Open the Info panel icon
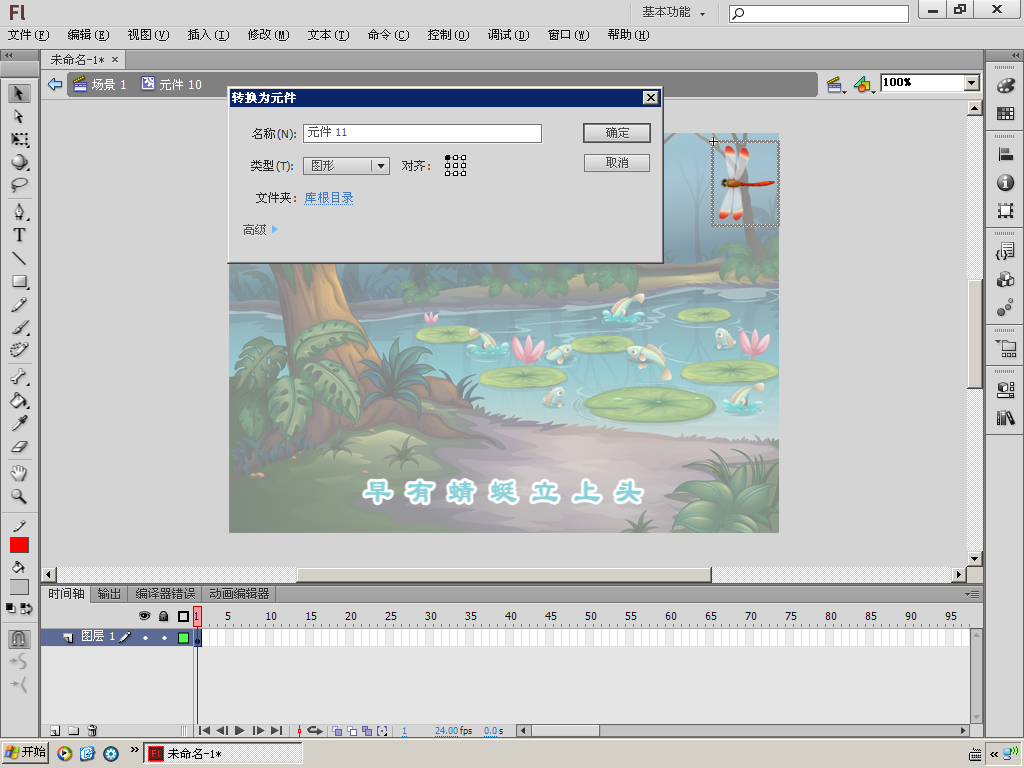Image resolution: width=1024 pixels, height=768 pixels. (x=1005, y=183)
